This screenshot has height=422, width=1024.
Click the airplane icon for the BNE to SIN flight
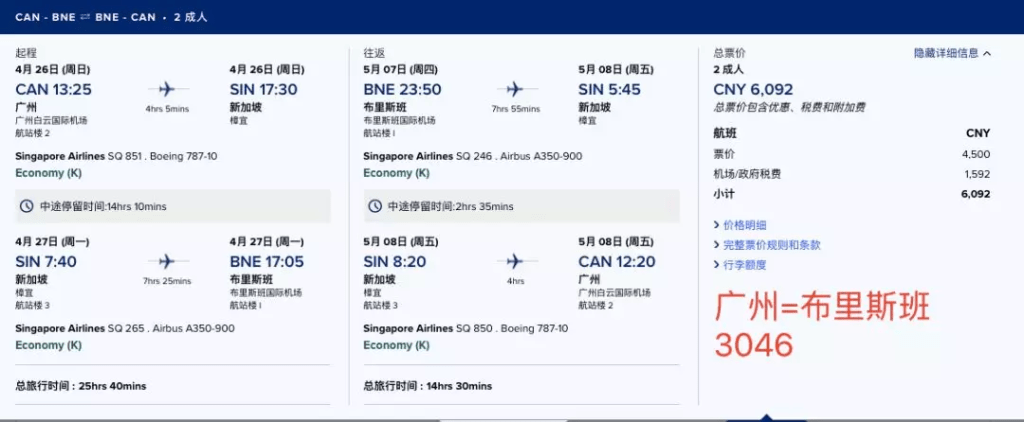pos(515,89)
